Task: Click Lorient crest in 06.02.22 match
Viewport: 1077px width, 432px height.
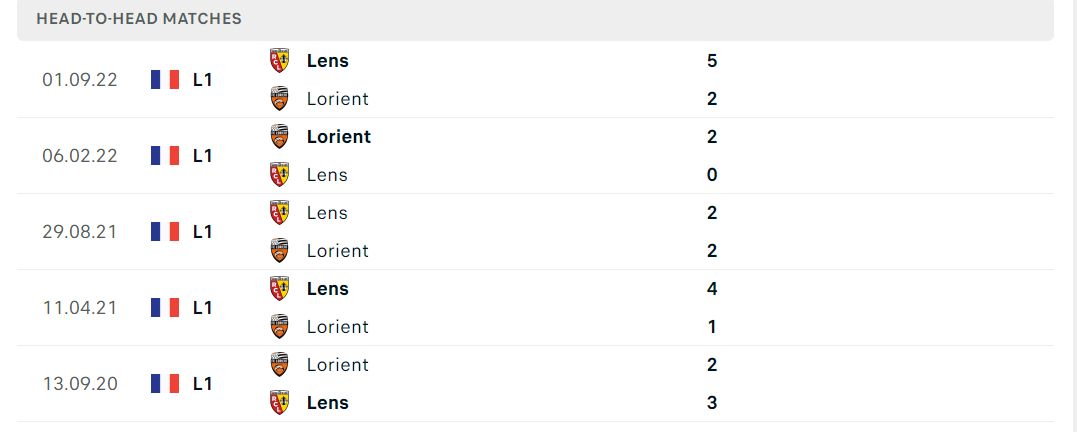Action: (279, 136)
